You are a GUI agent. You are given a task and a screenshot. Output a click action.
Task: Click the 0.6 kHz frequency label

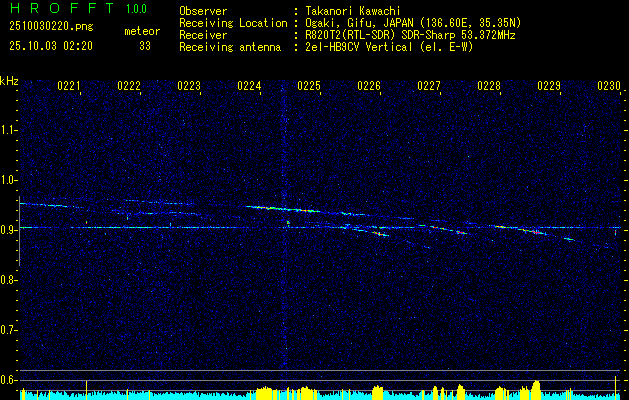pyautogui.click(x=8, y=380)
